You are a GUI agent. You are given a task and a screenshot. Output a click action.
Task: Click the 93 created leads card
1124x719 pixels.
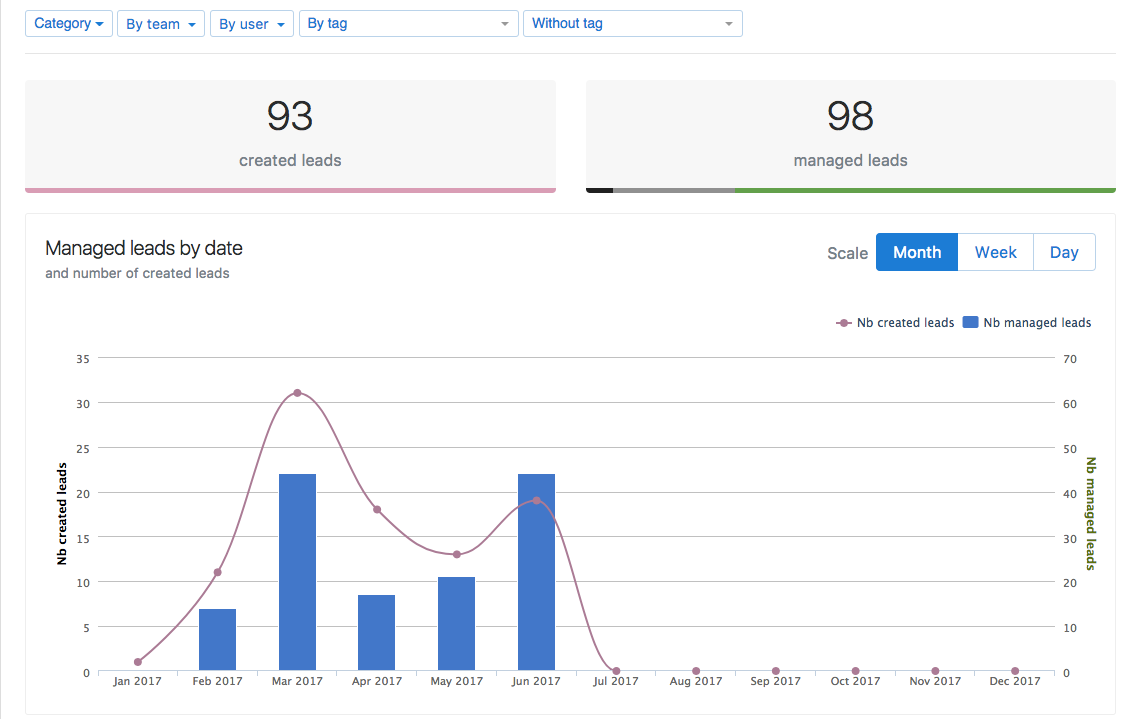[290, 133]
